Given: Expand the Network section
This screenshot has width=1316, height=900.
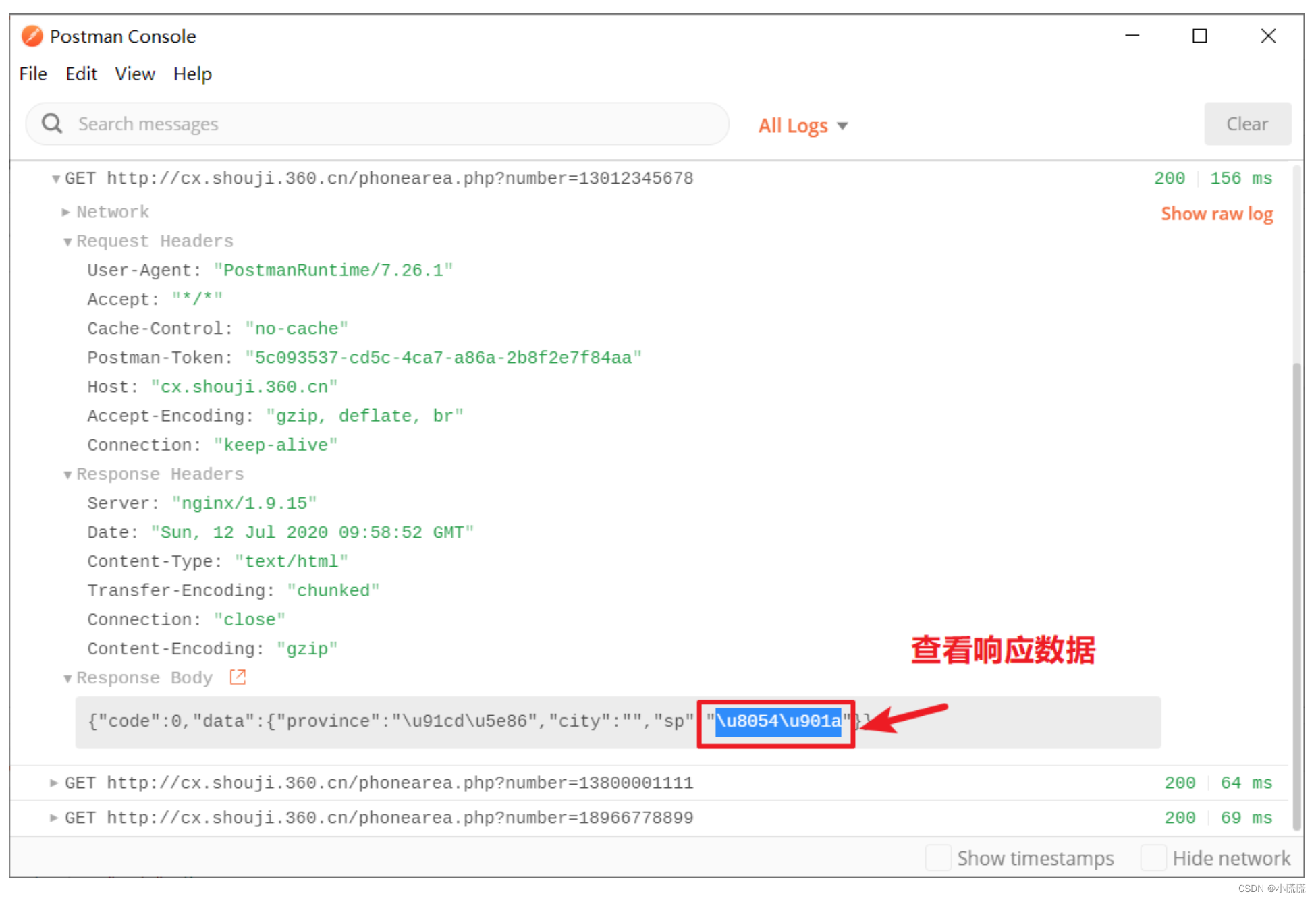Looking at the screenshot, I should (66, 212).
